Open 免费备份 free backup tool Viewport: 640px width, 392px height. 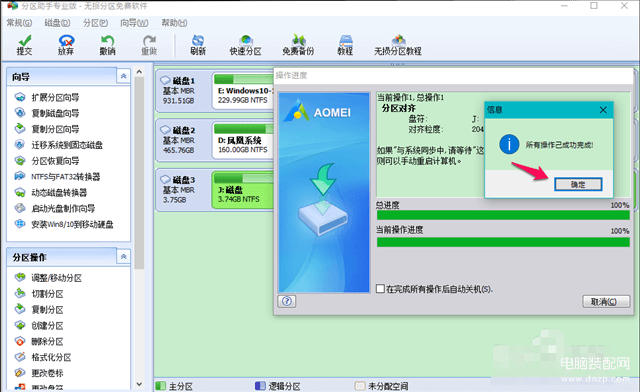point(298,45)
